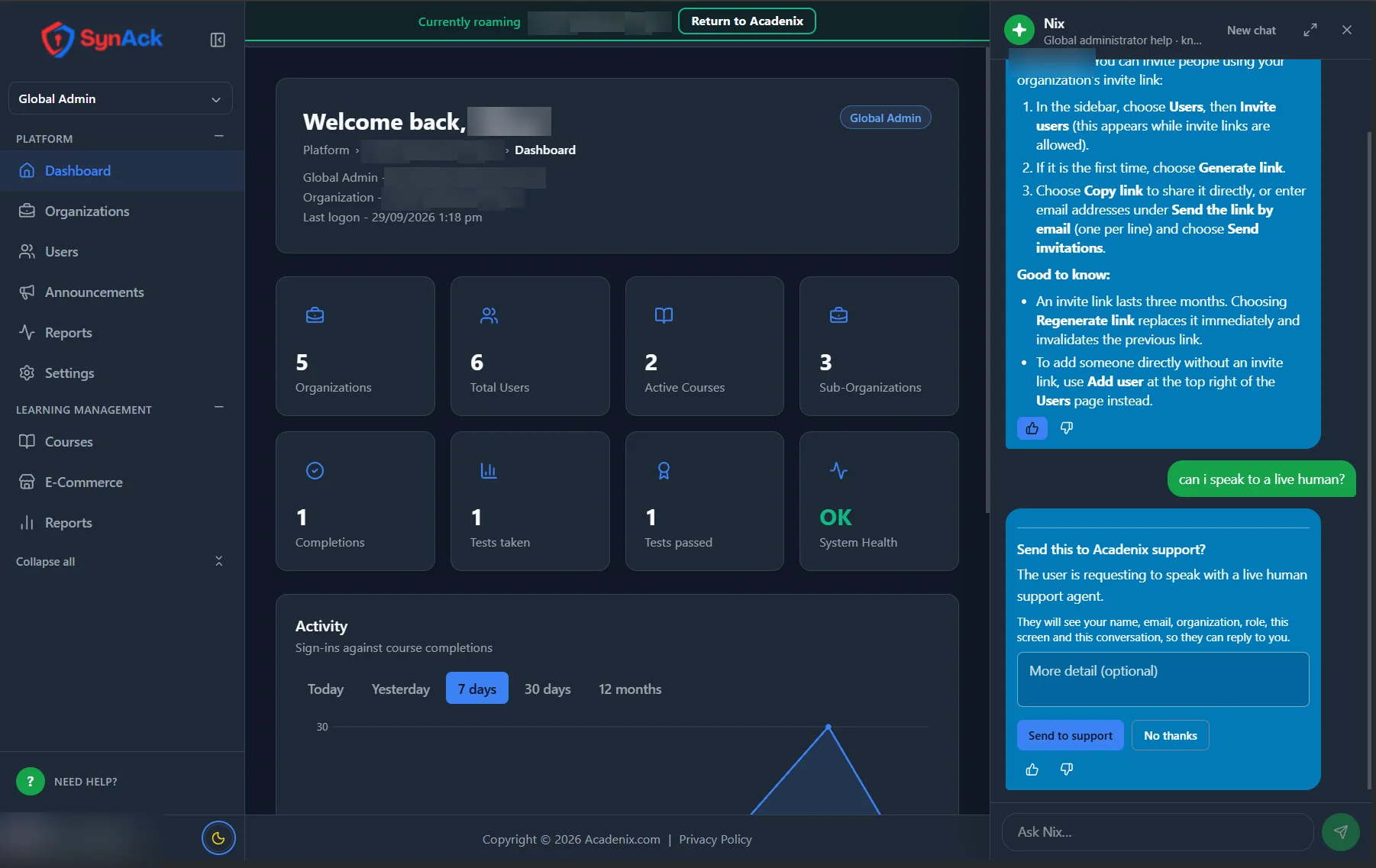Click the Tests taken chart icon
The height and width of the screenshot is (868, 1376).
pyautogui.click(x=489, y=470)
